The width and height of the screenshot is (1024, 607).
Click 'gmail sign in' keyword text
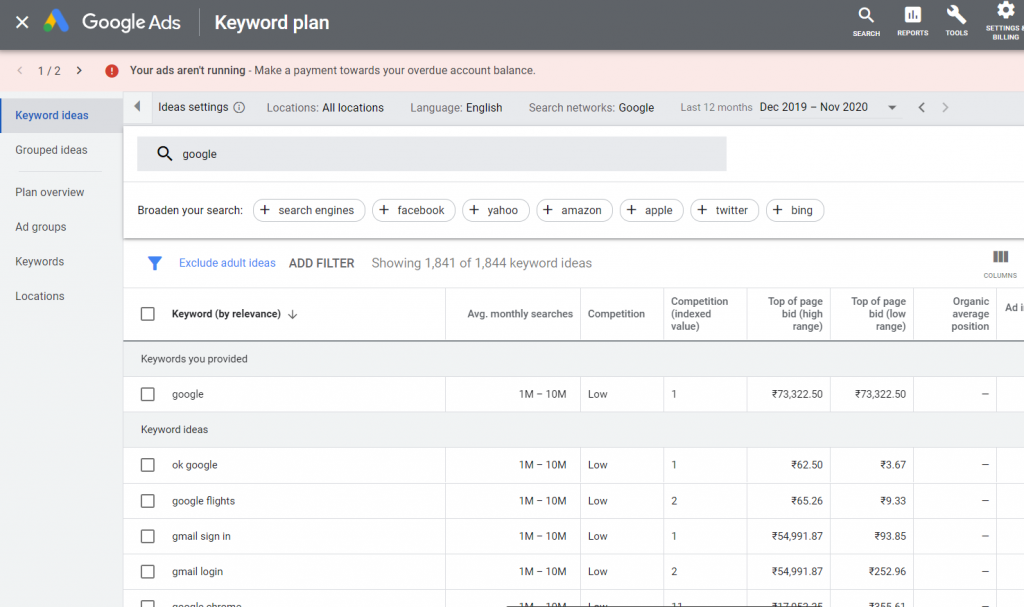201,536
